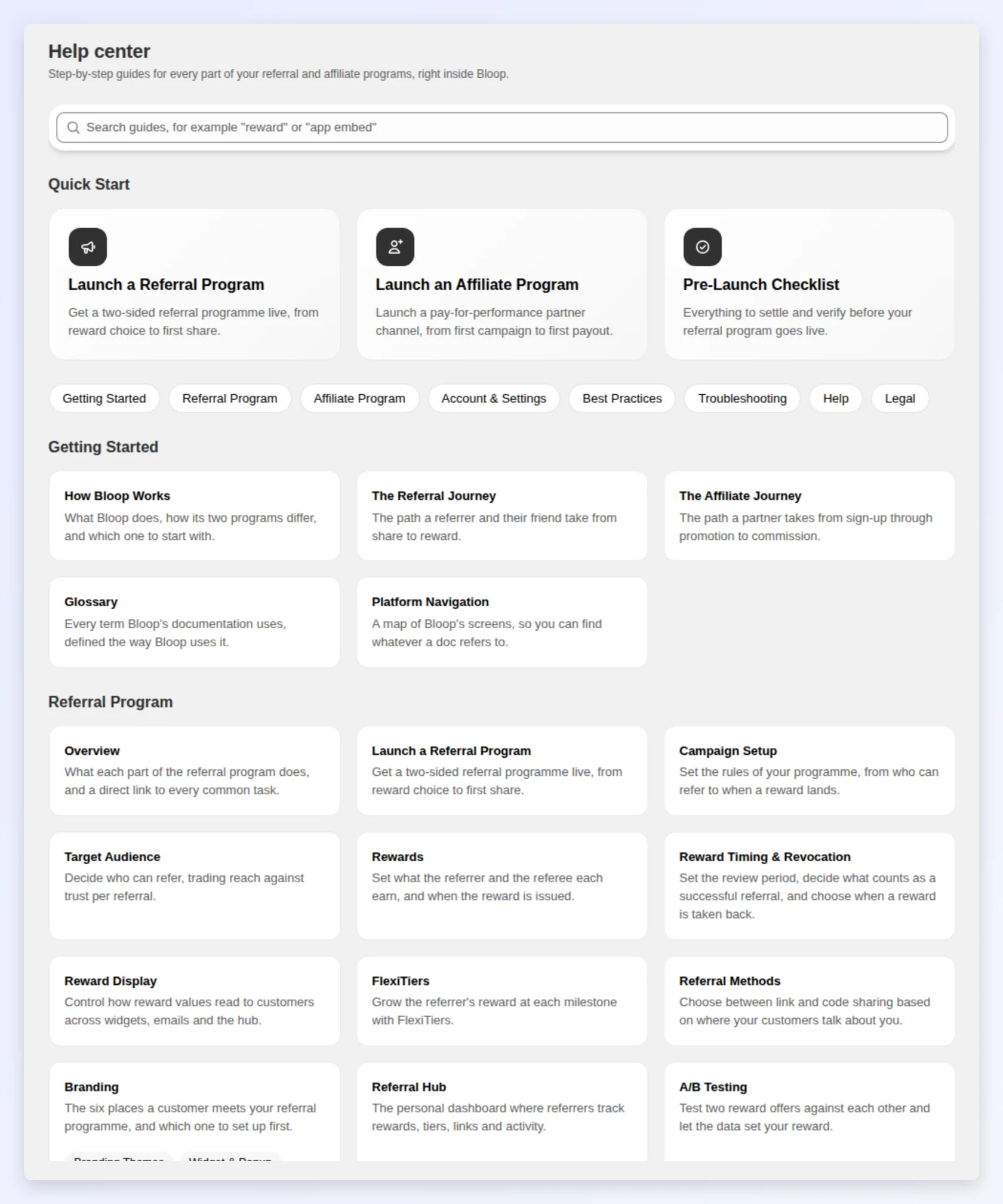Open the Reward Display guide

click(195, 1001)
